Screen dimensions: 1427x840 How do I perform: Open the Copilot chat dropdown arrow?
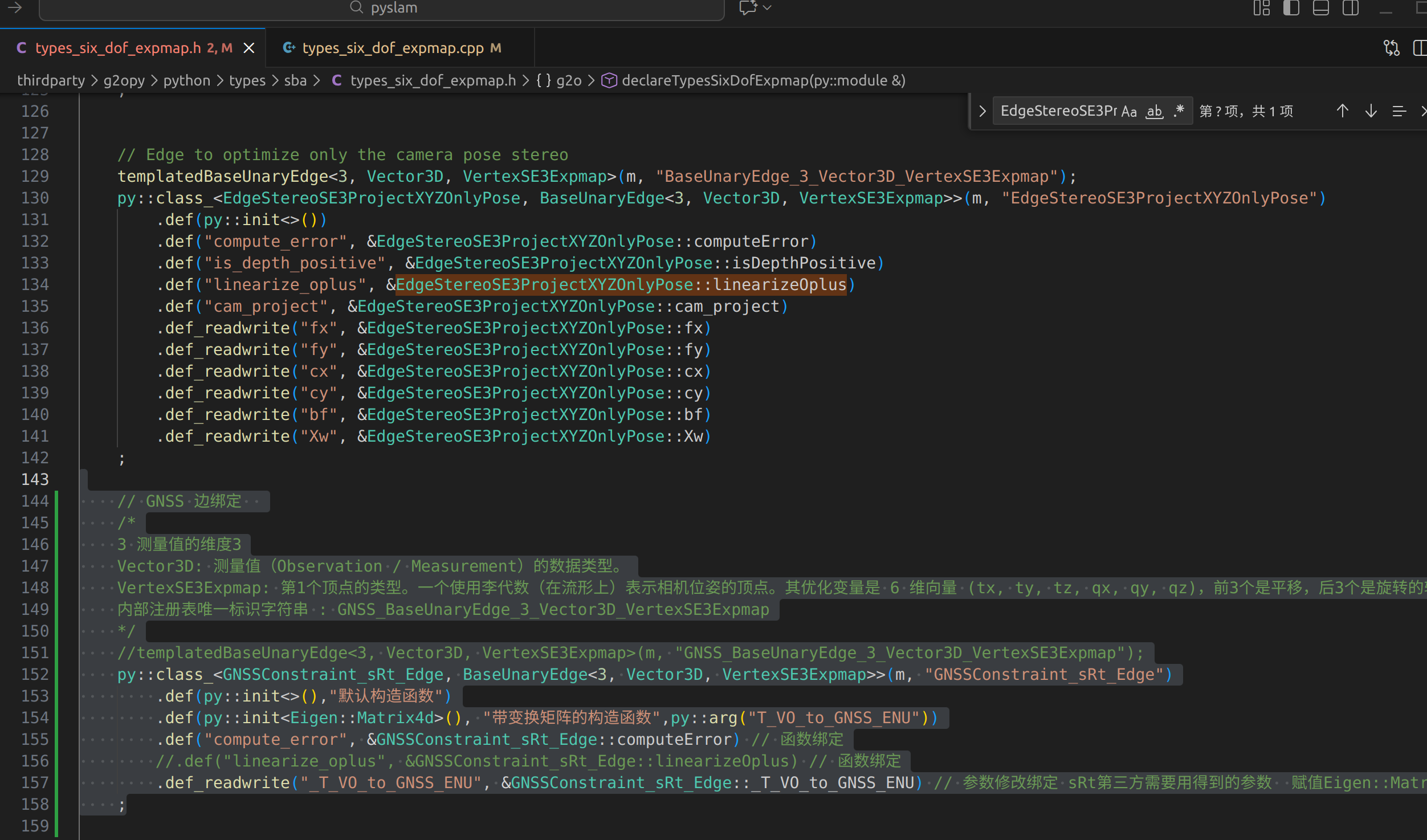[x=767, y=8]
